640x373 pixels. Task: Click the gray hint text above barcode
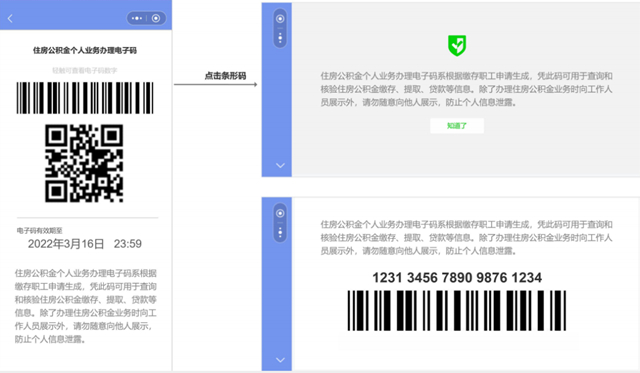click(85, 71)
